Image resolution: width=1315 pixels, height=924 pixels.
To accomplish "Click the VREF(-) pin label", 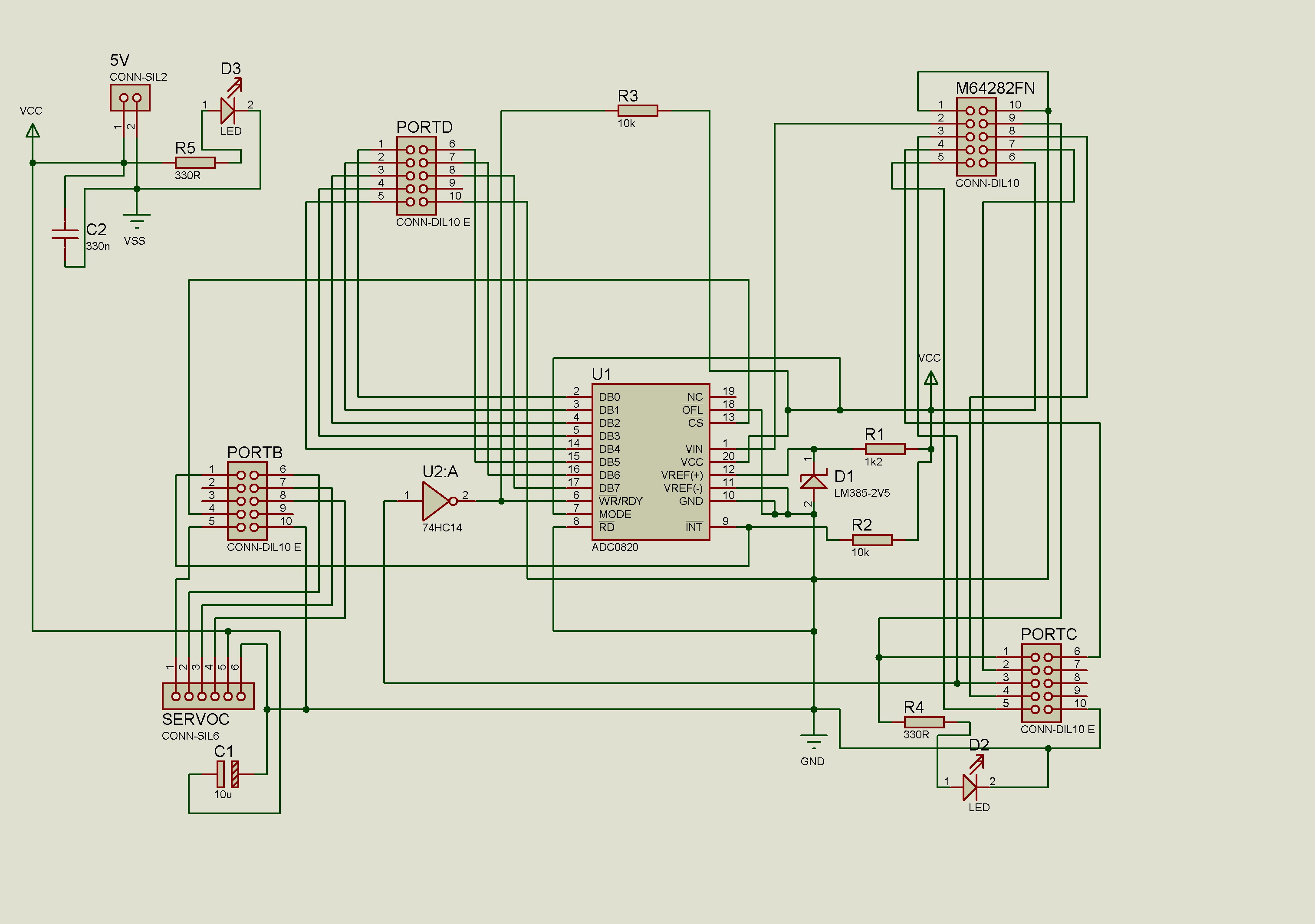I will coord(683,488).
